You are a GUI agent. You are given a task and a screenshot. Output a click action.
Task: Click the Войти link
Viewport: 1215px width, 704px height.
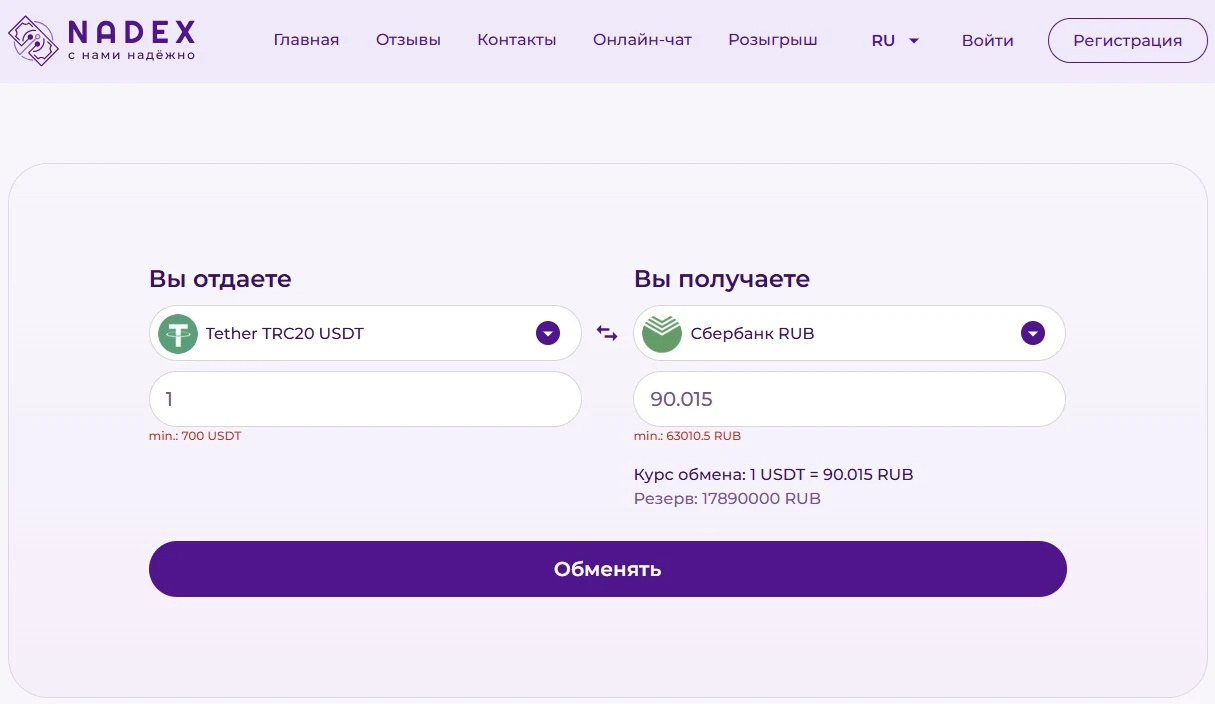point(988,41)
